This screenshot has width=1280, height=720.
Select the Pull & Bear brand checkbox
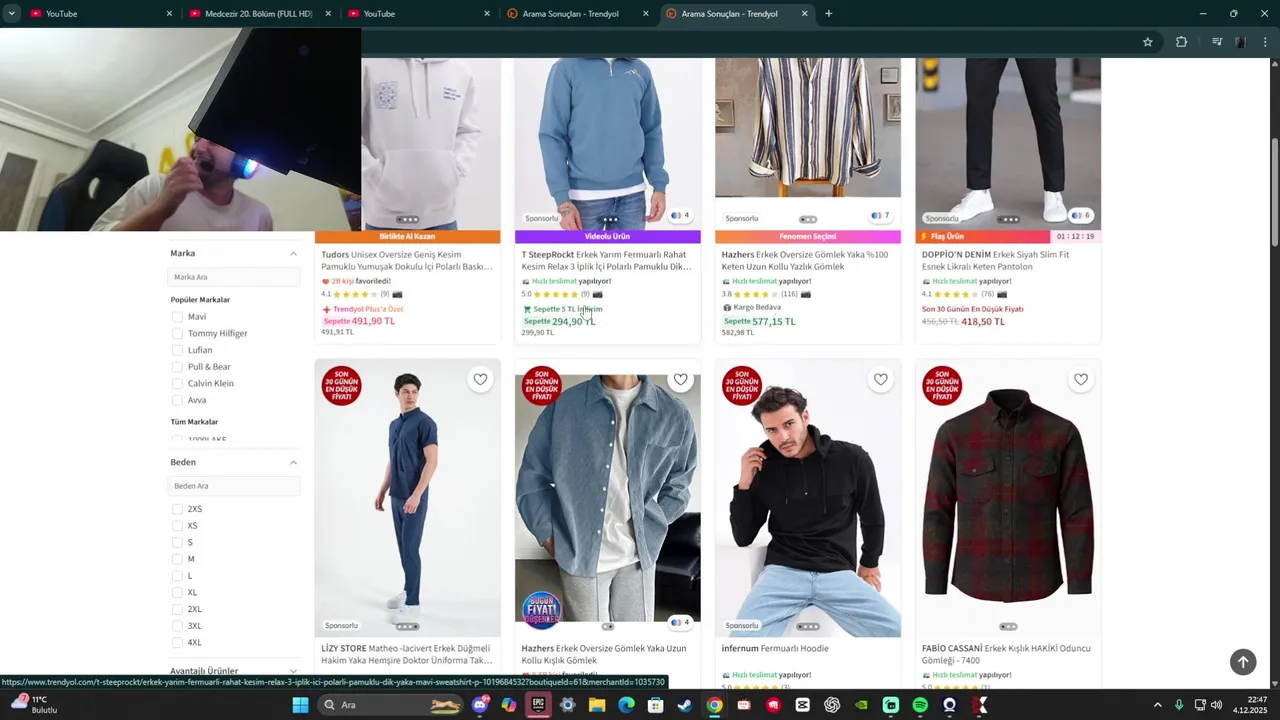[x=177, y=367]
